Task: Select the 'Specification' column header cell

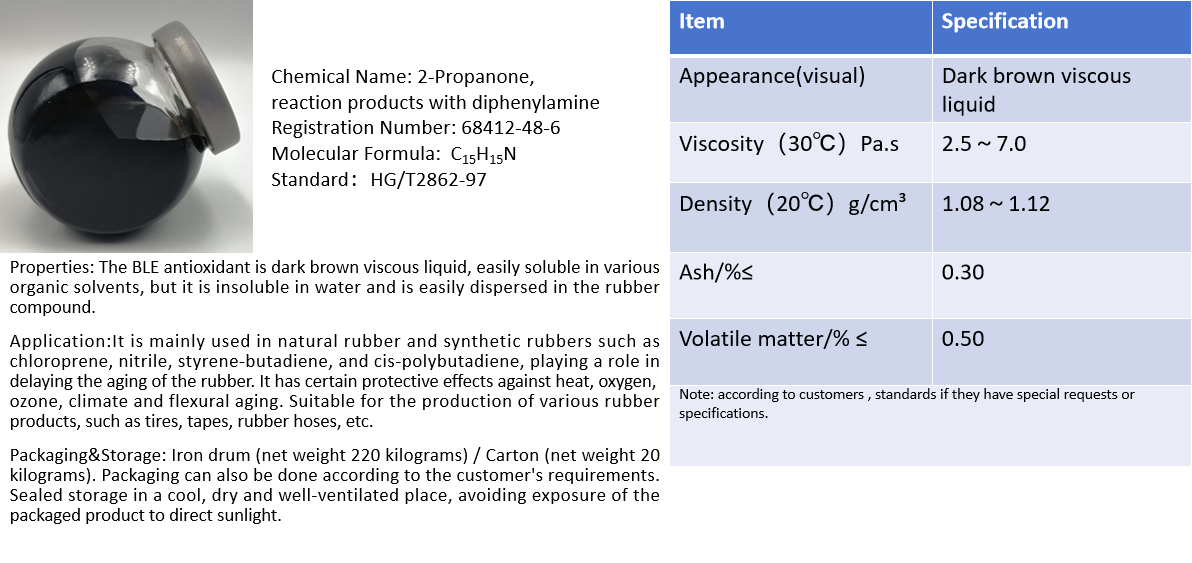Action: (x=1004, y=21)
